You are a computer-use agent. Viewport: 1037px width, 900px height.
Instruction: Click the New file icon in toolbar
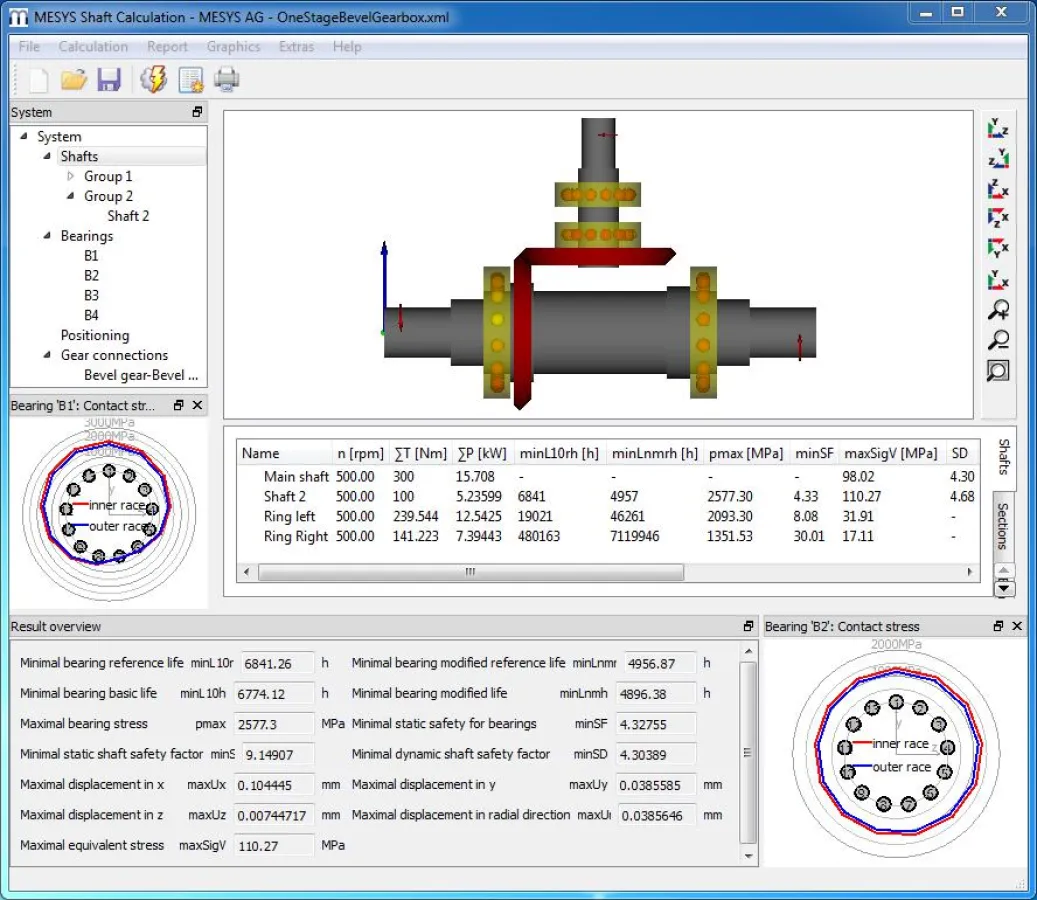coord(38,80)
